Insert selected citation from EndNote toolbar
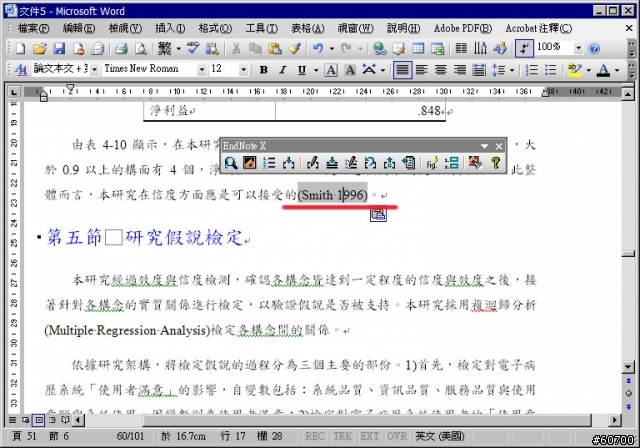The image size is (640, 448). 289,163
